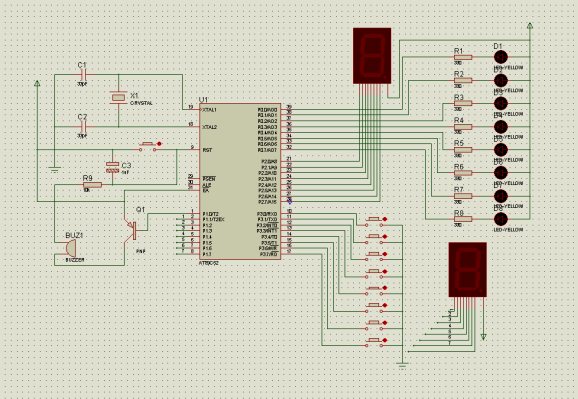Select the Q1 PNP transistor
The width and height of the screenshot is (578, 399).
(x=132, y=231)
